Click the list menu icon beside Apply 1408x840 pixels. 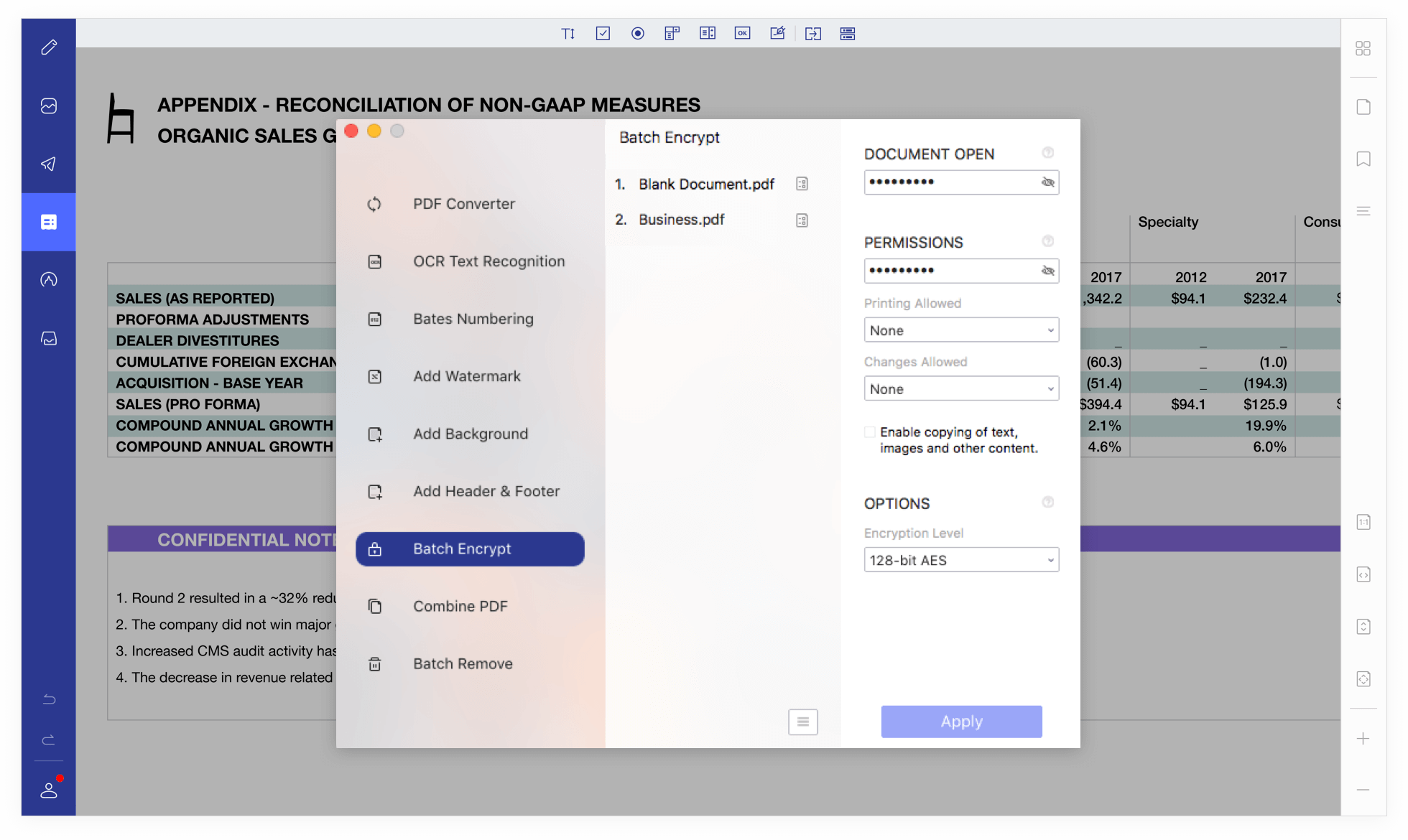[802, 722]
